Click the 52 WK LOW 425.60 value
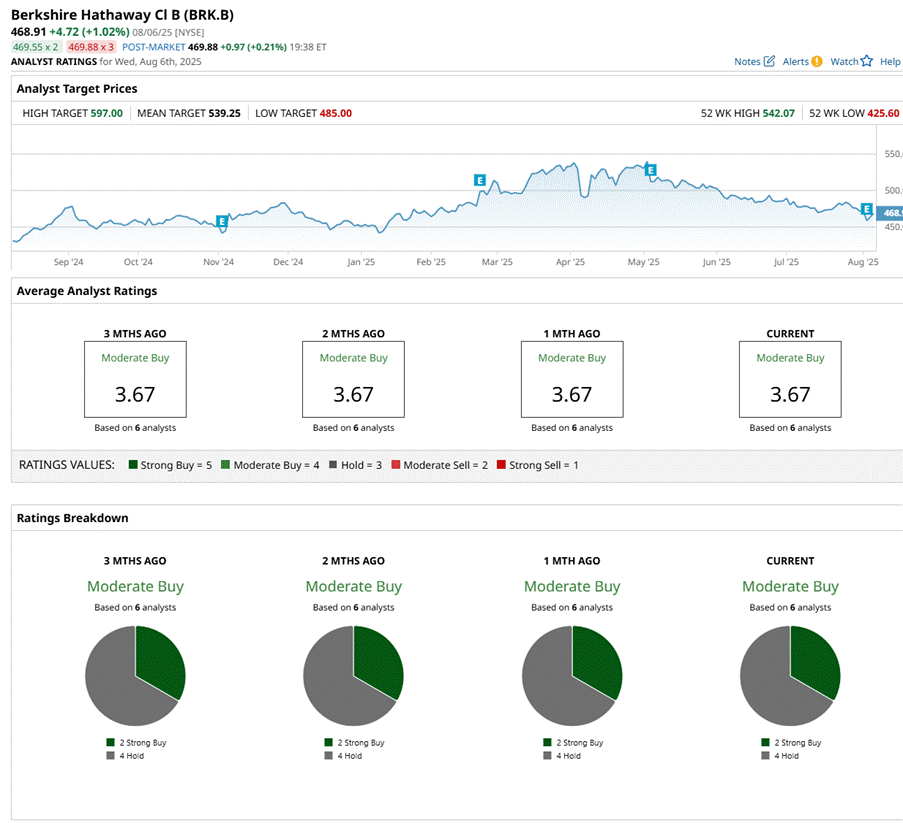The width and height of the screenshot is (903, 823). point(883,113)
